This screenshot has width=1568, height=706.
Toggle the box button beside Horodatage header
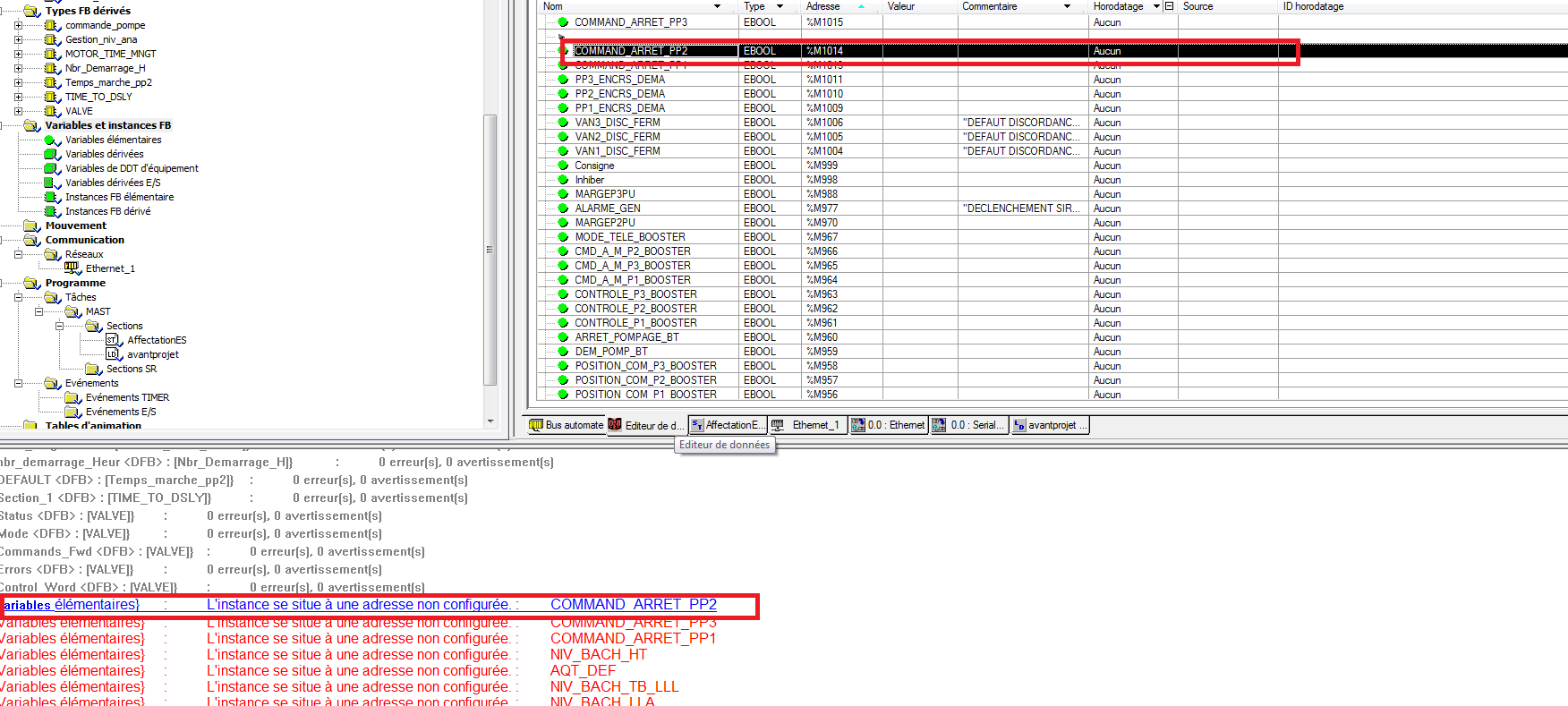click(1169, 6)
